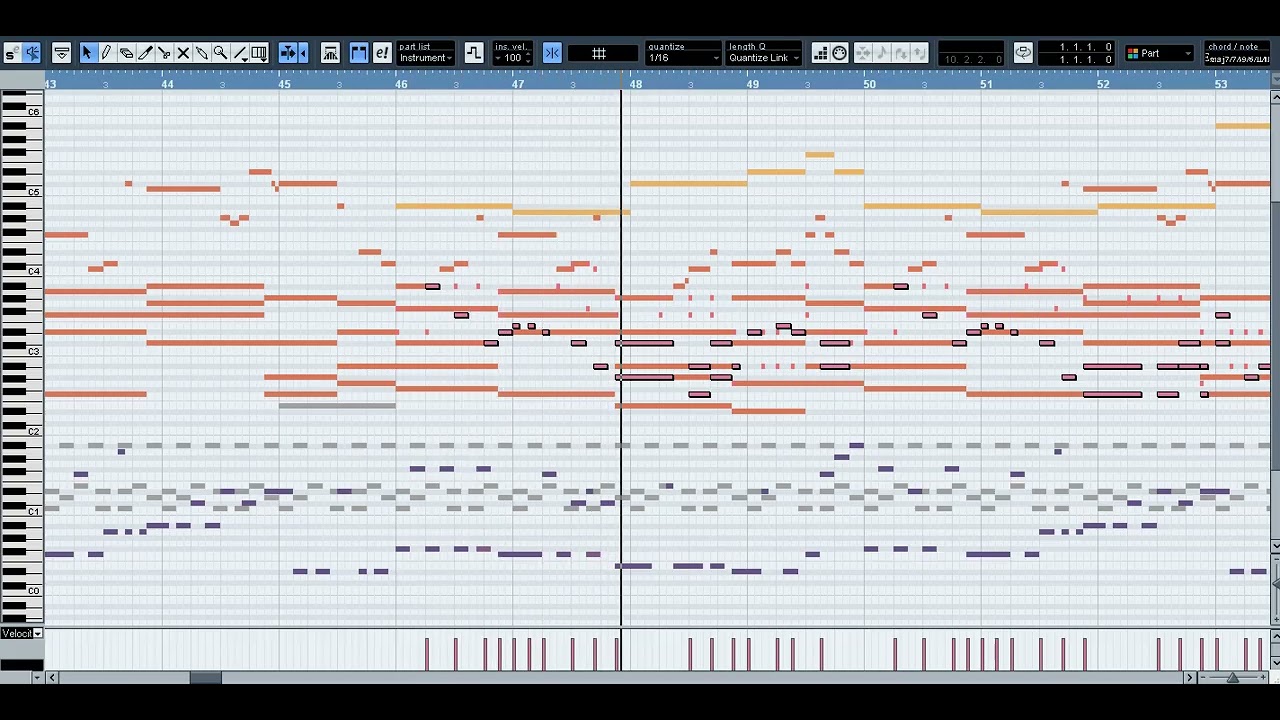
Task: Select the Time Warp tool
Action: [x=259, y=53]
